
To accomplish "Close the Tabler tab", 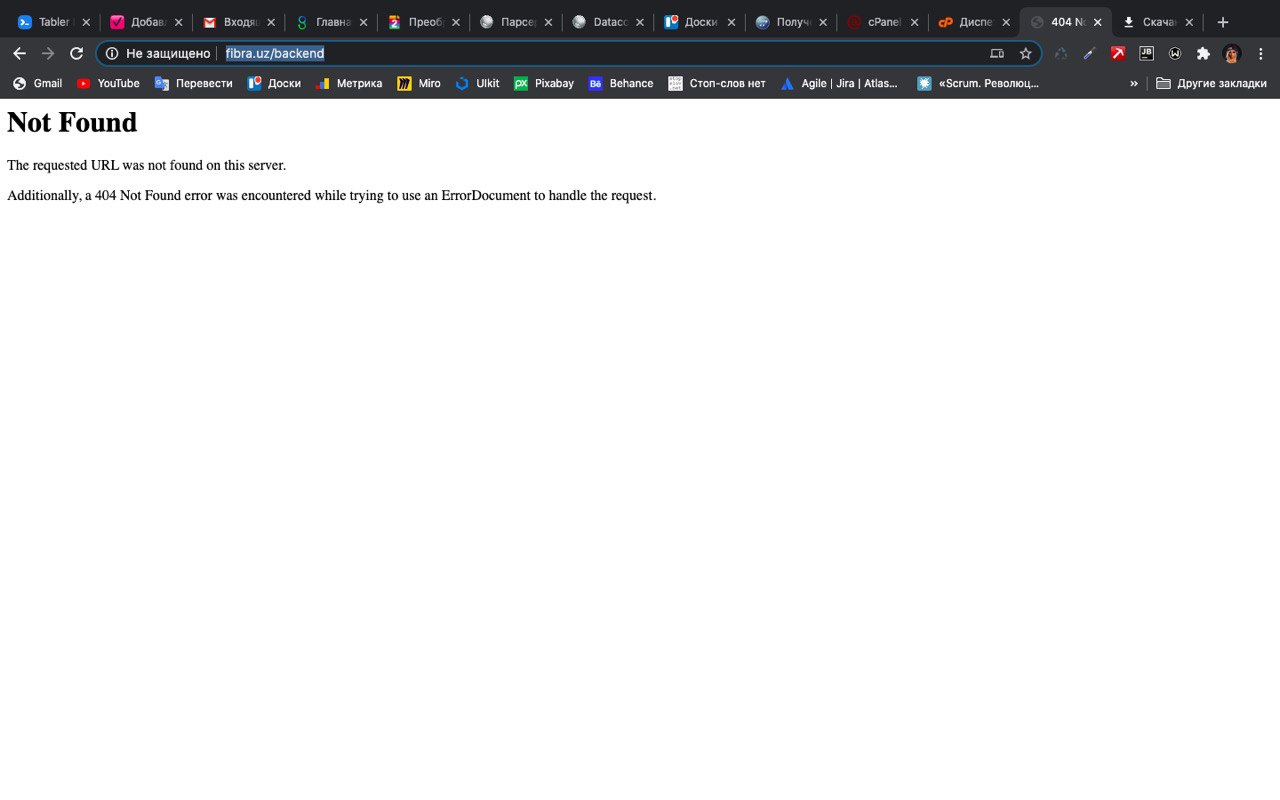I will (x=86, y=22).
